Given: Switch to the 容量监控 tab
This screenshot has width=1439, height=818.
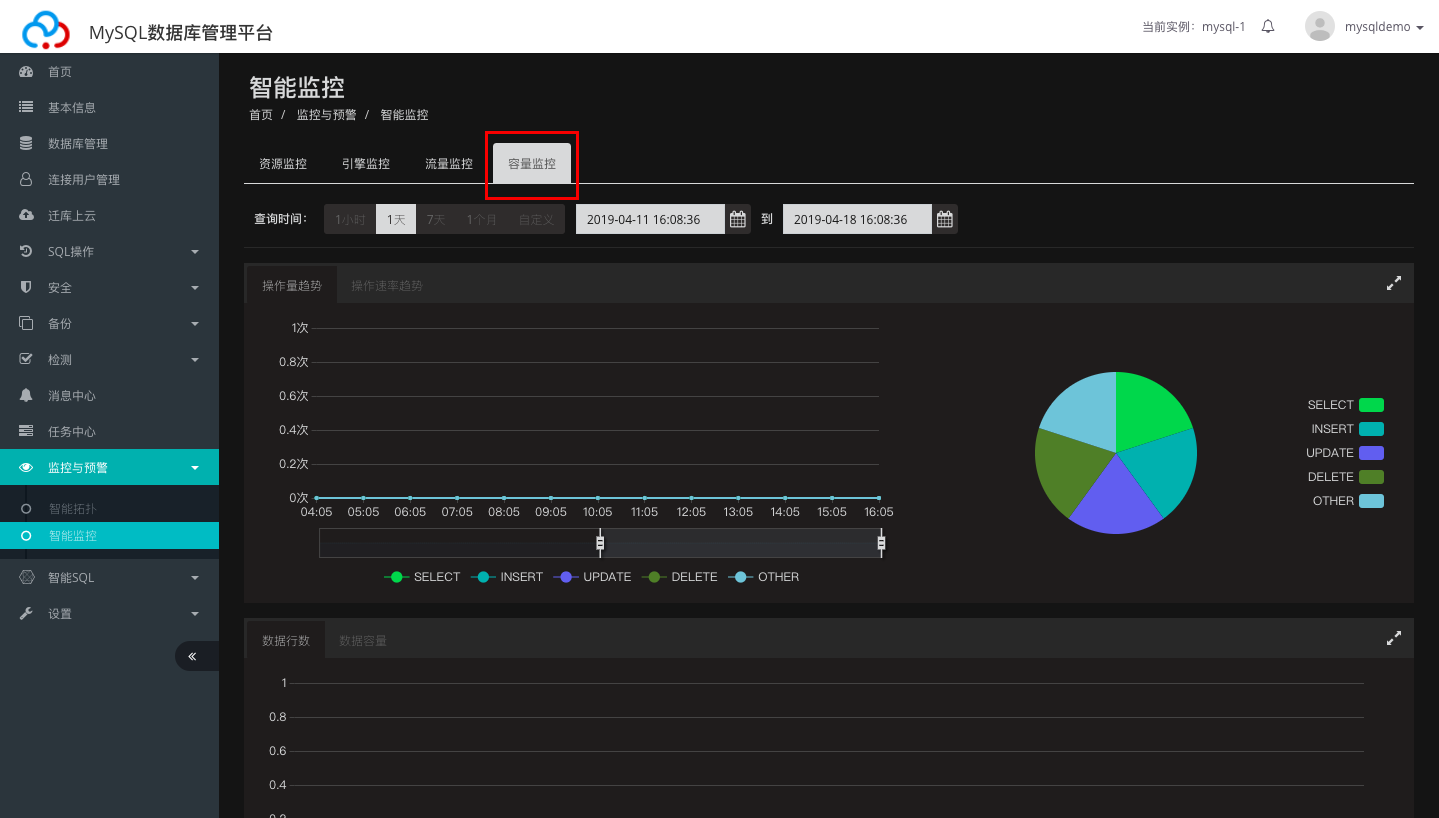Looking at the screenshot, I should click(532, 164).
